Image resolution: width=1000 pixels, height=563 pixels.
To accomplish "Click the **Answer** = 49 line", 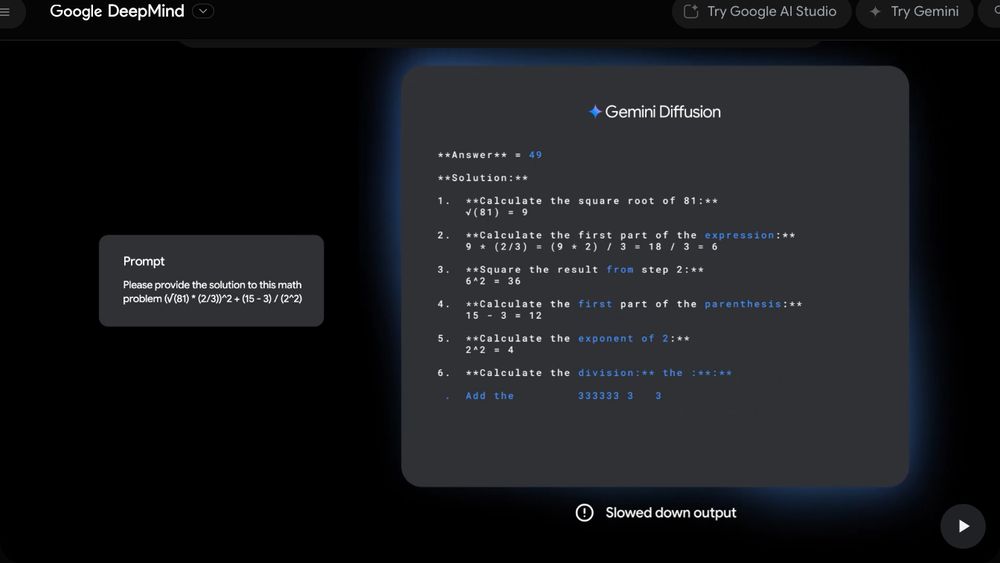I will pyautogui.click(x=490, y=155).
